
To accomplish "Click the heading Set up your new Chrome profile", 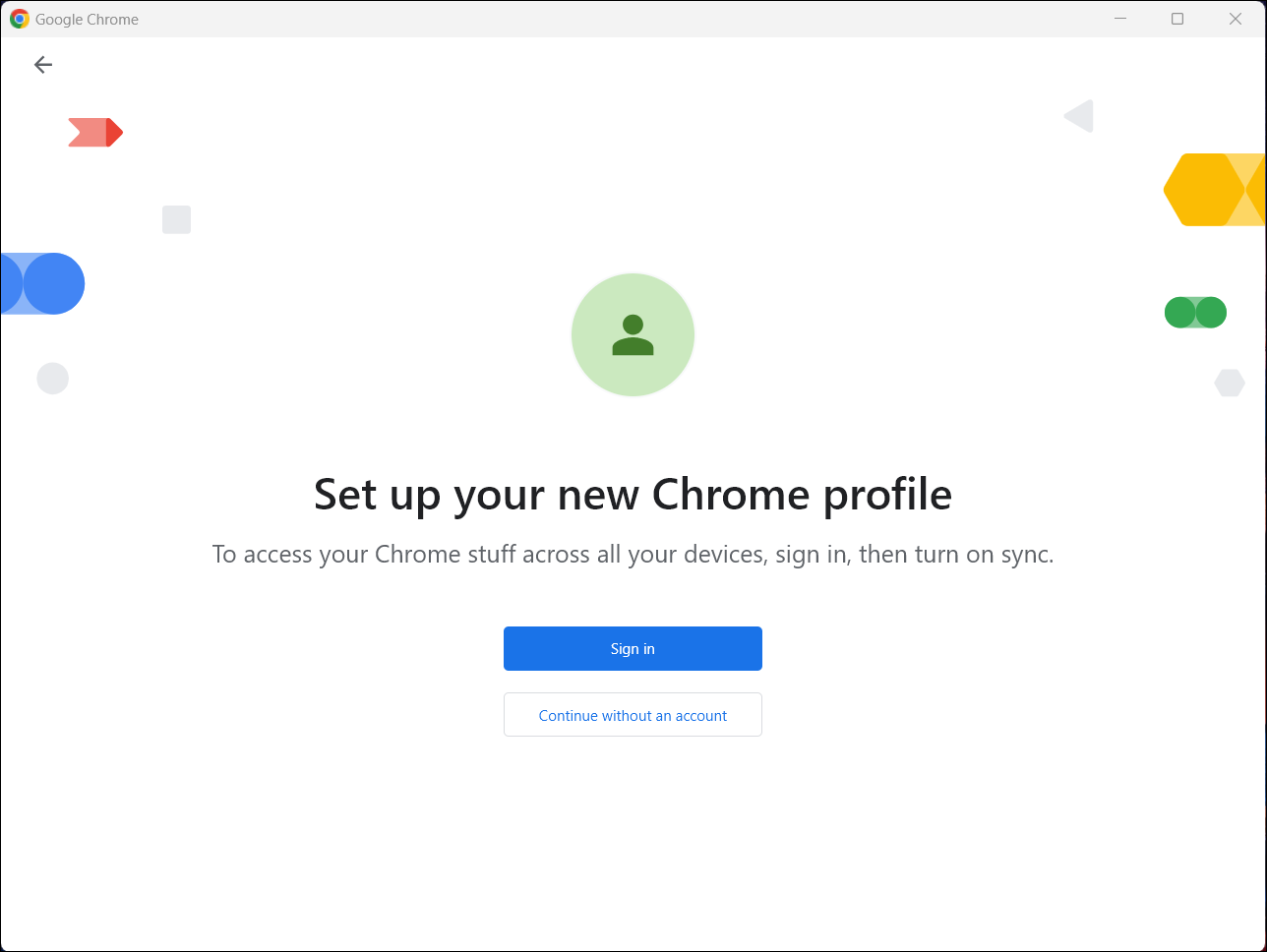I will point(633,495).
